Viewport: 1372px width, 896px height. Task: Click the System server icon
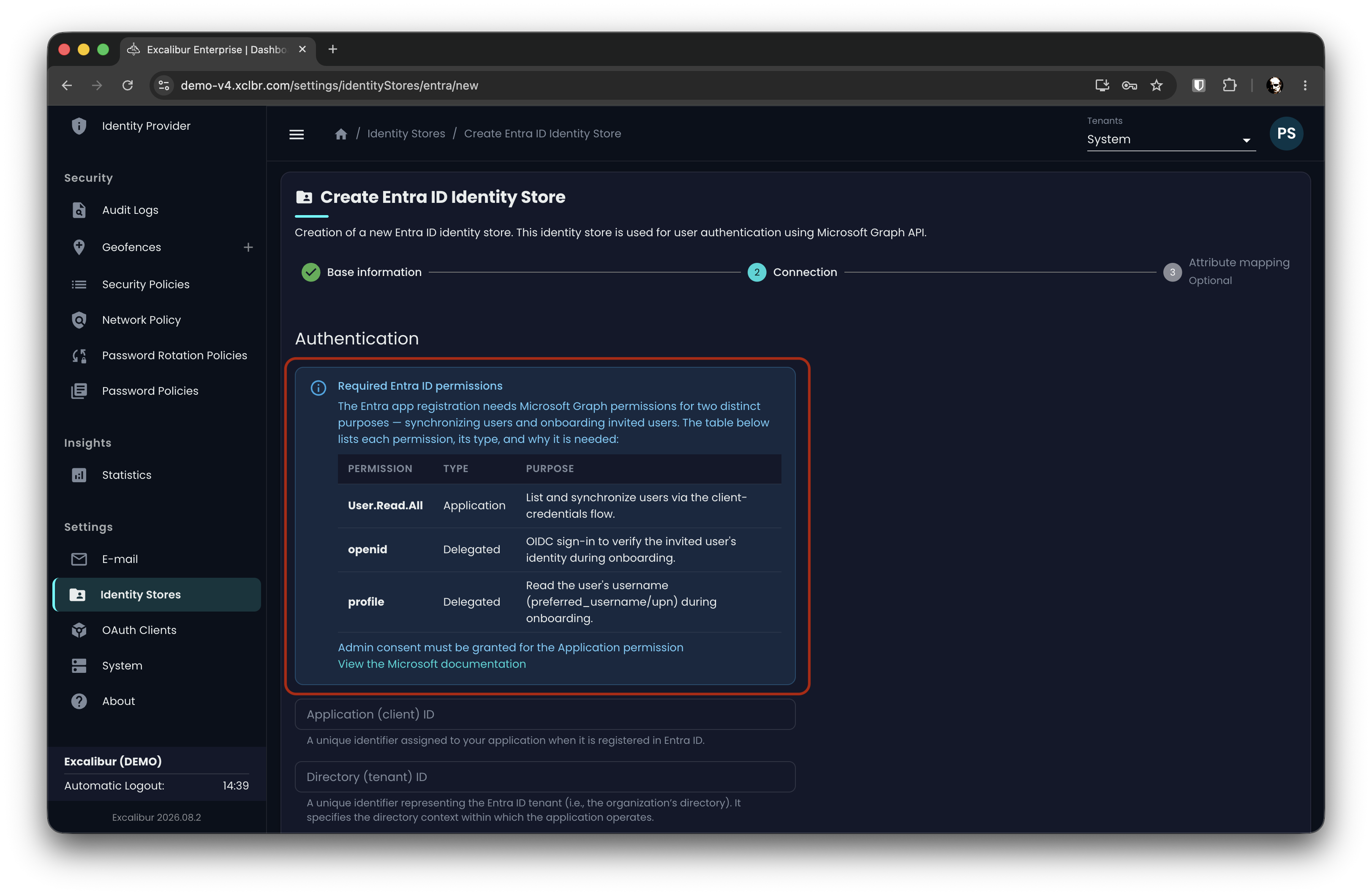[x=79, y=666]
